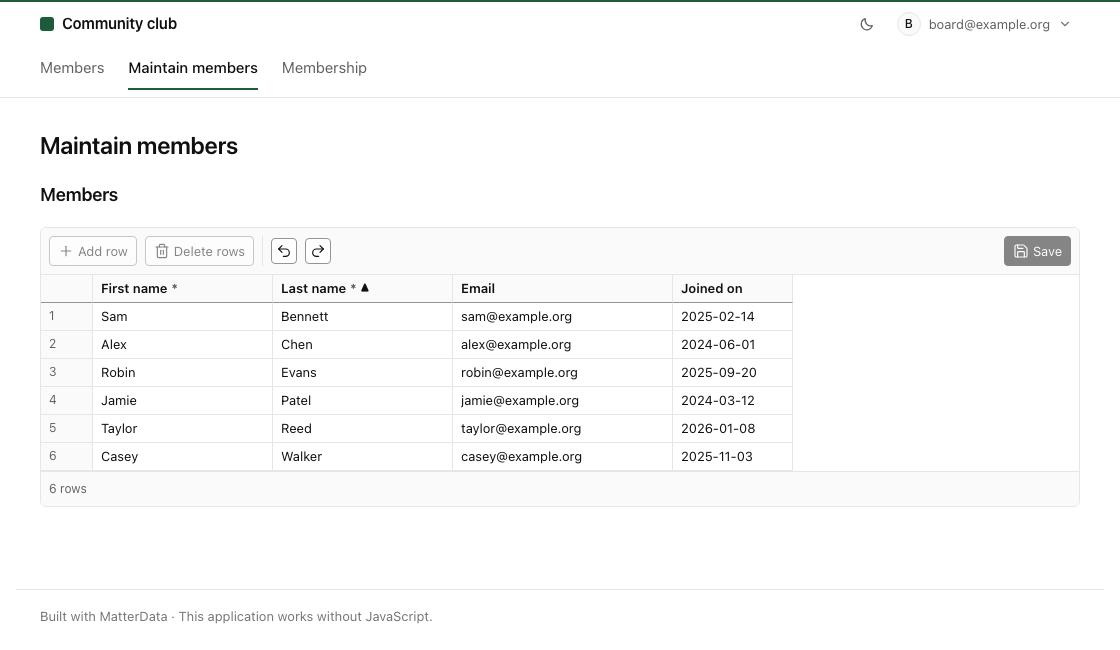1120x650 pixels.
Task: Click the taylor@example.org email cell
Action: point(562,429)
